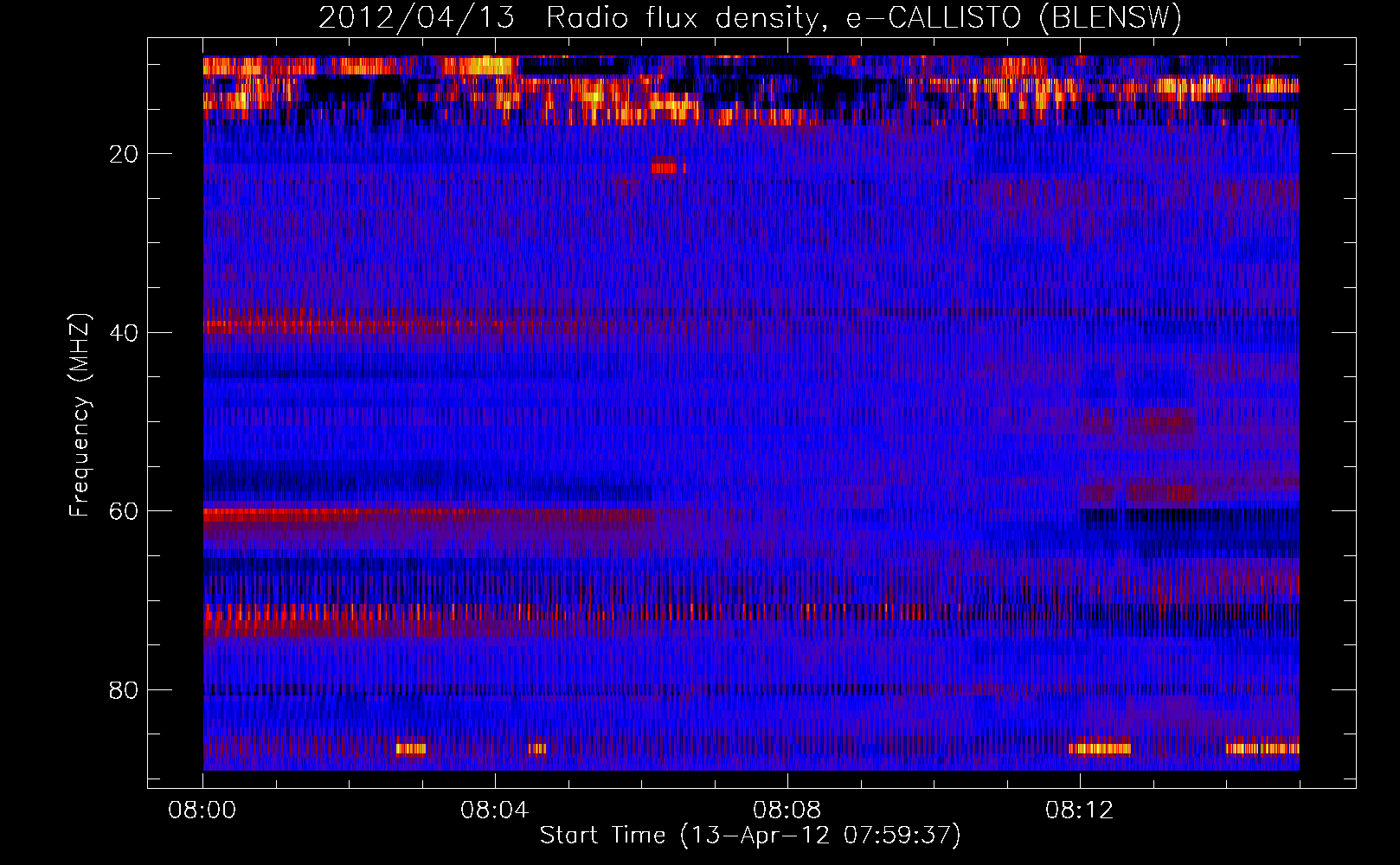This screenshot has height=865, width=1400.
Task: Click the '60' frequency tick label
Action: (x=125, y=511)
